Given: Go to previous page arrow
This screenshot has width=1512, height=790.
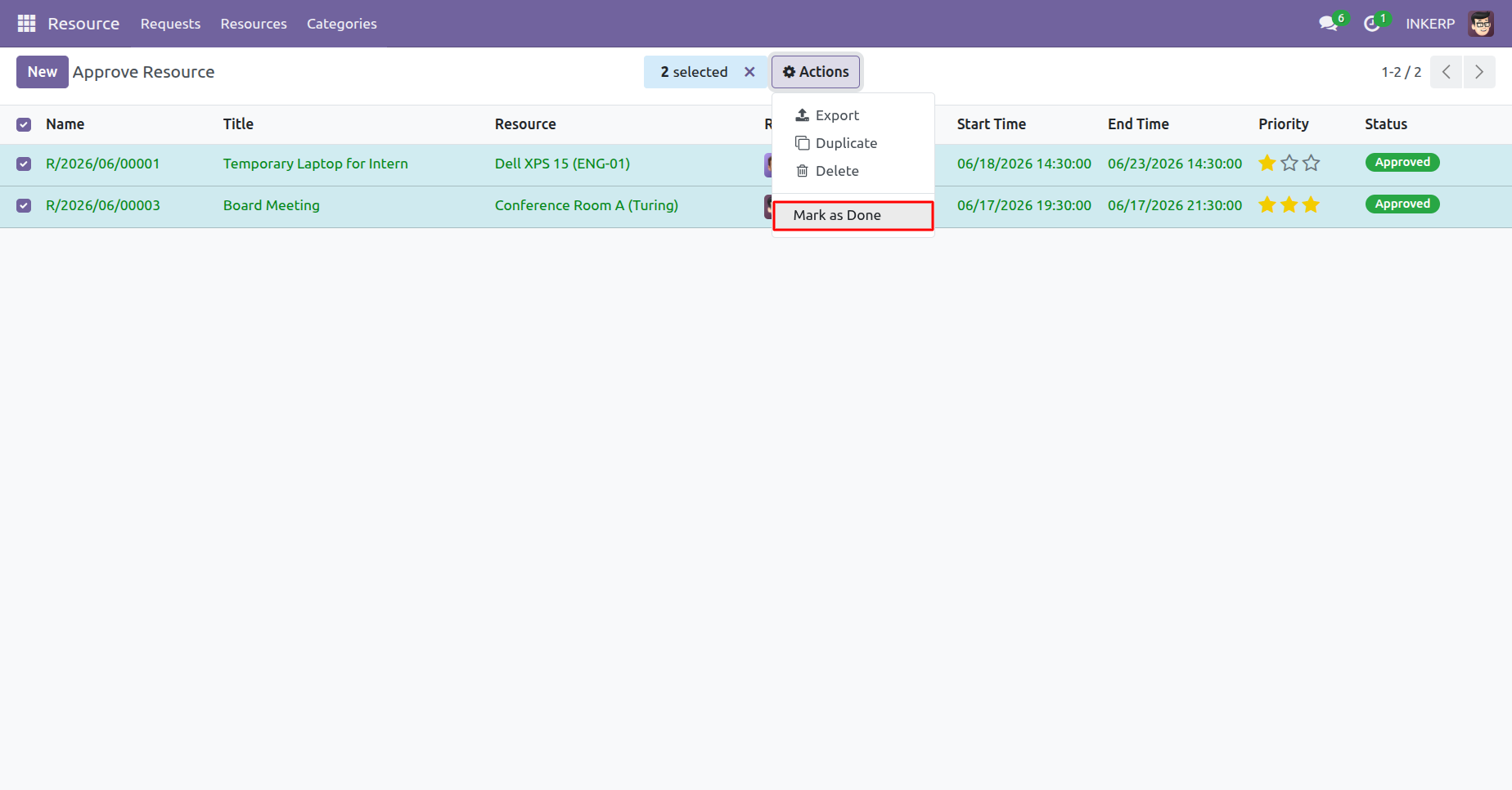Looking at the screenshot, I should click(x=1447, y=72).
